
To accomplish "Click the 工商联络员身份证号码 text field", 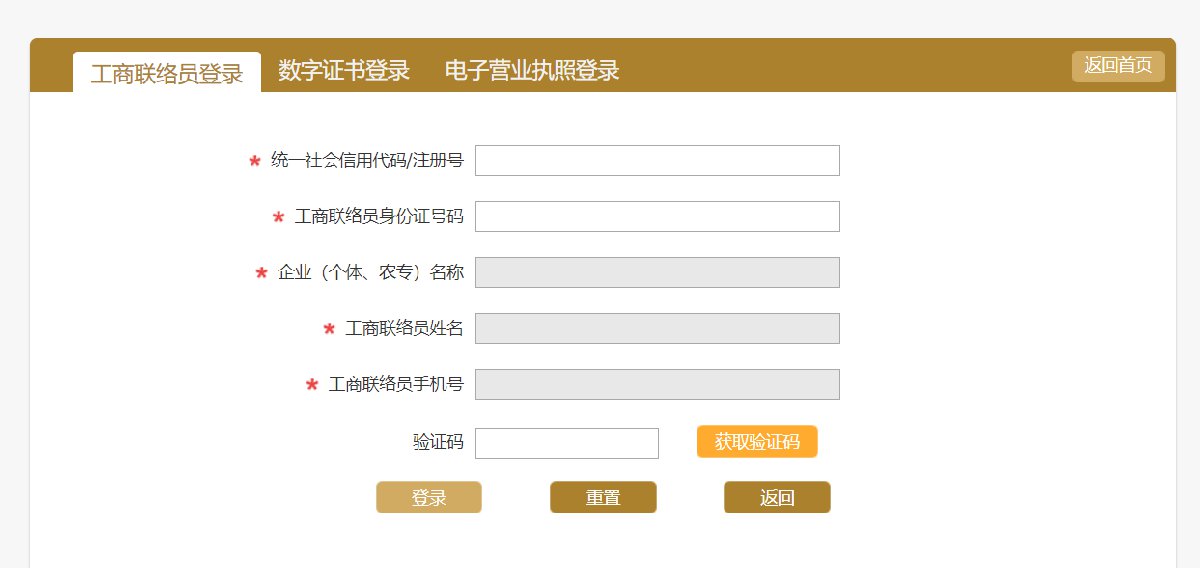I will (657, 216).
